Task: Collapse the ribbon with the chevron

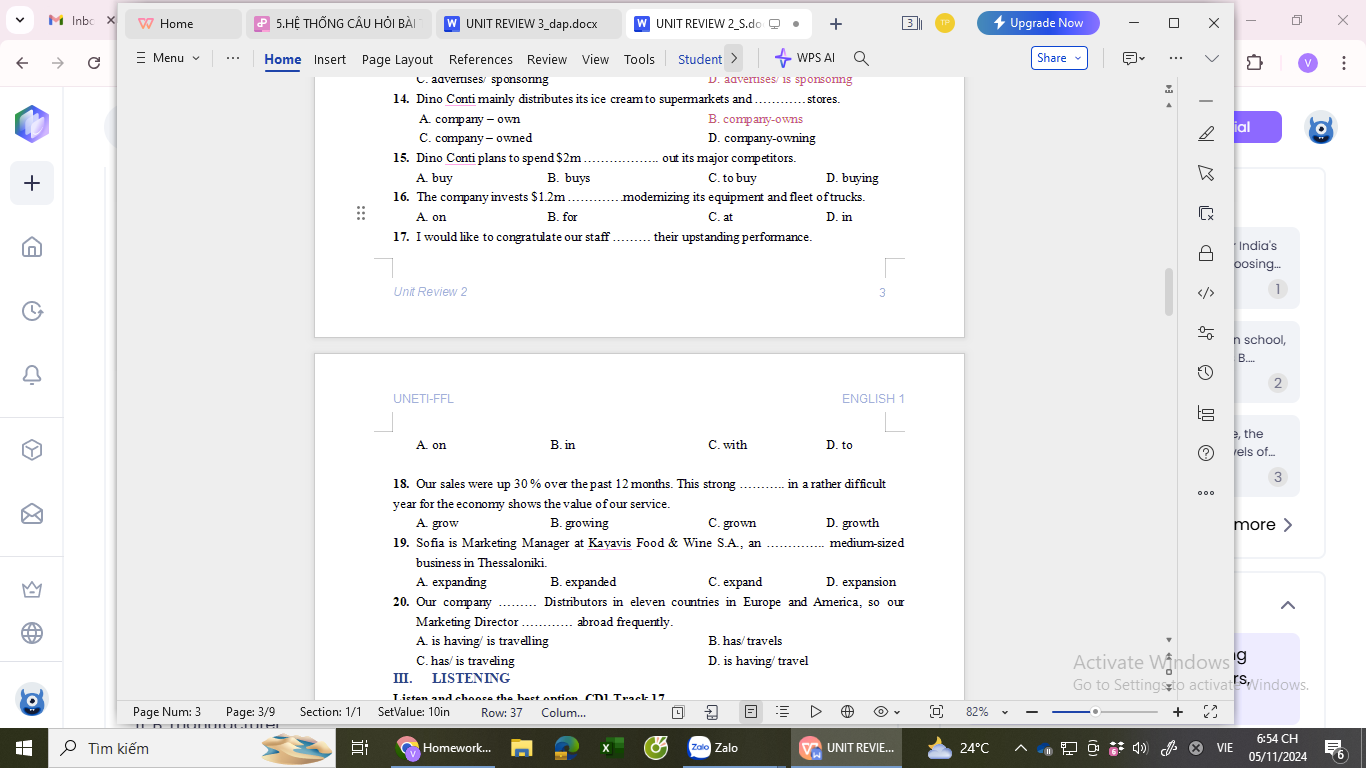Action: 1212,58
